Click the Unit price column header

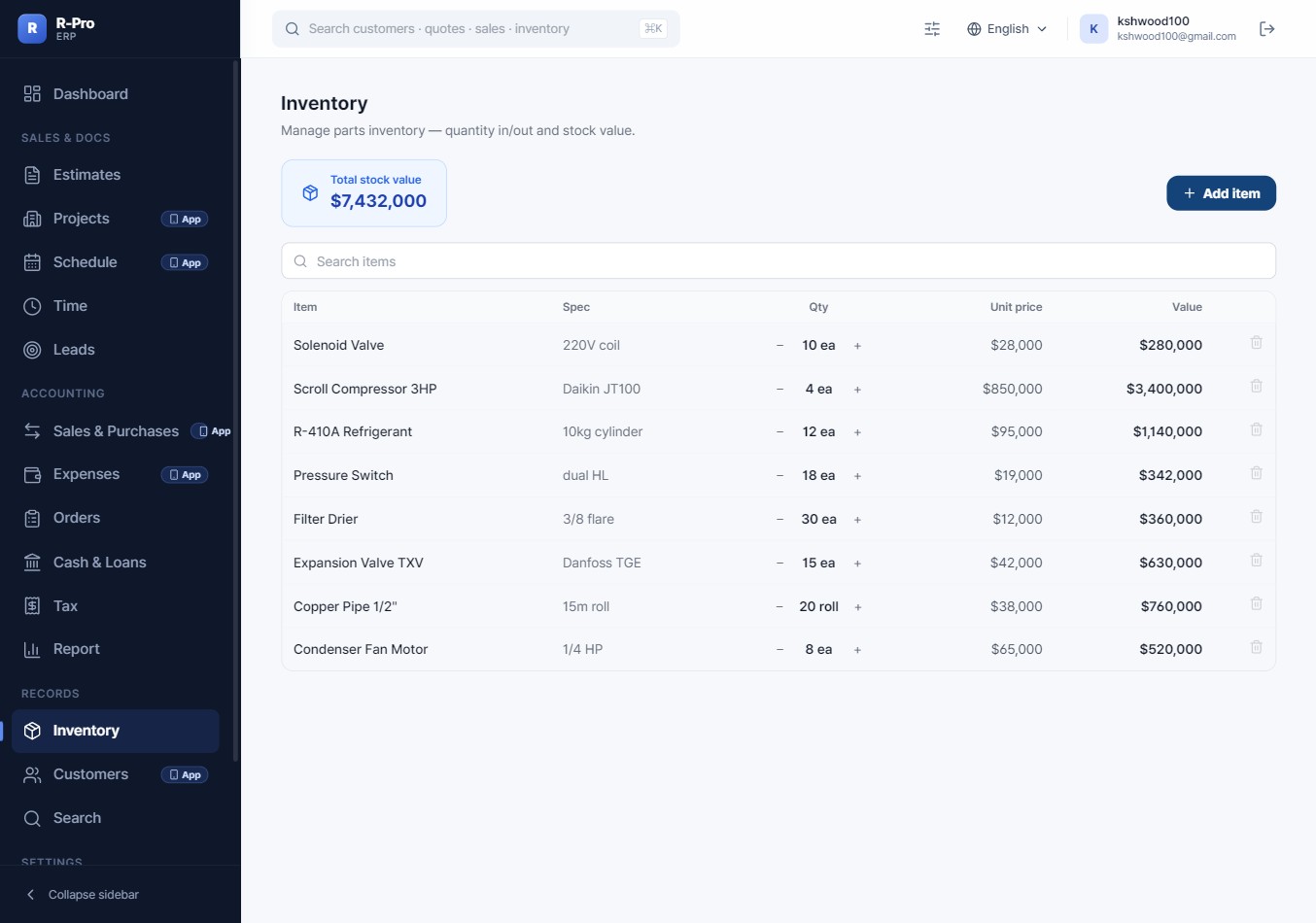[1016, 307]
